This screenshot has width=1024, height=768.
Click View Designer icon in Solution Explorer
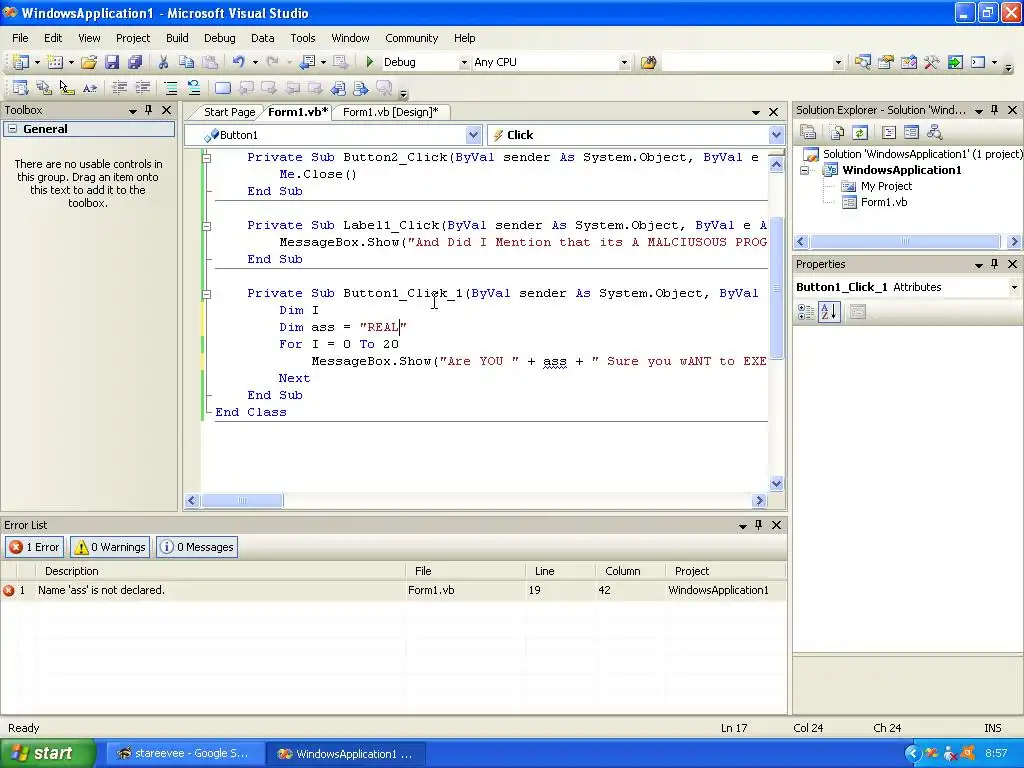911,133
